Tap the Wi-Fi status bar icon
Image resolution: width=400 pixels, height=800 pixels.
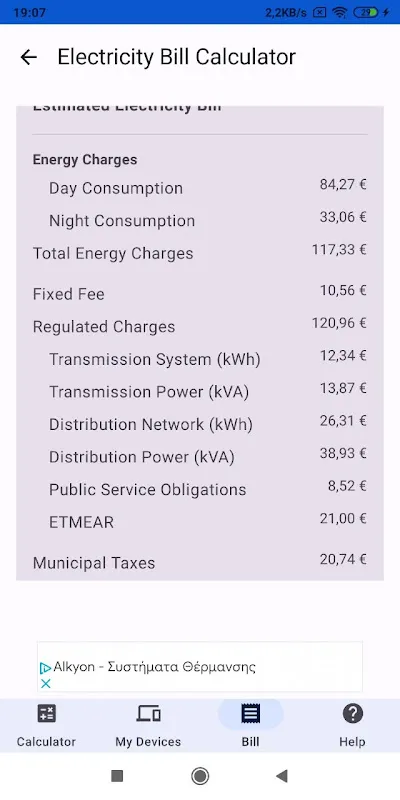click(x=340, y=12)
